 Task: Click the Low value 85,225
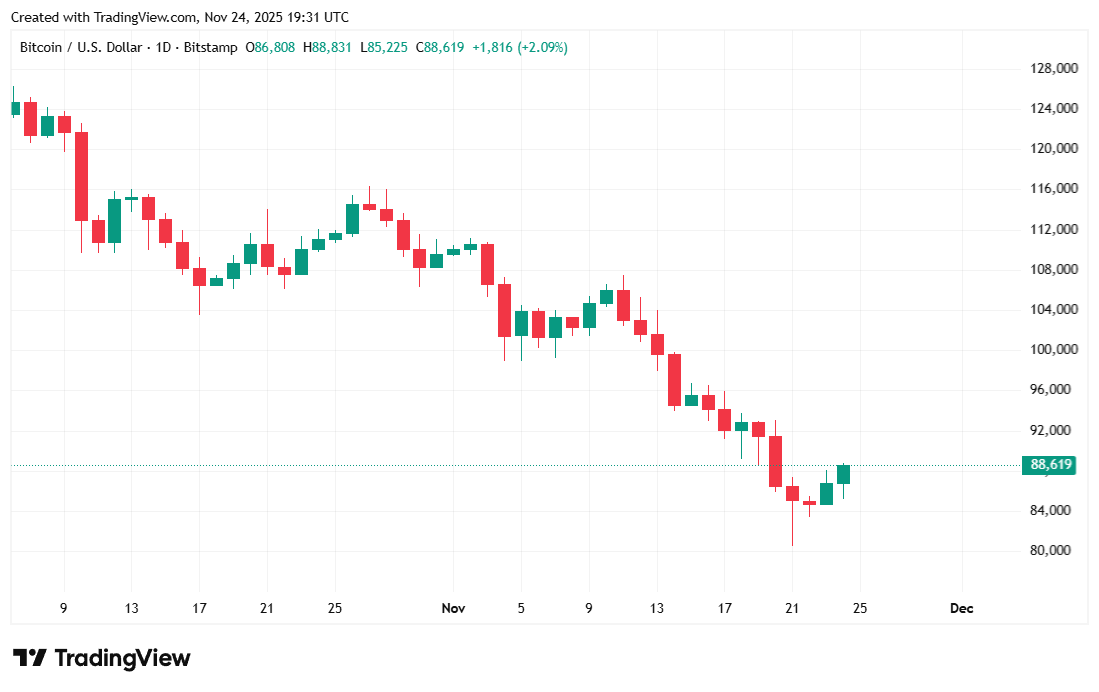coord(388,47)
